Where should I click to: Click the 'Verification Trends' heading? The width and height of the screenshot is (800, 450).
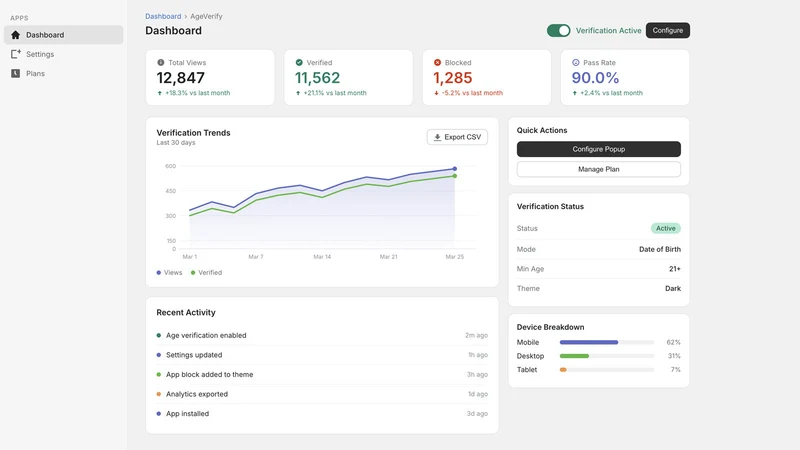[x=193, y=133]
